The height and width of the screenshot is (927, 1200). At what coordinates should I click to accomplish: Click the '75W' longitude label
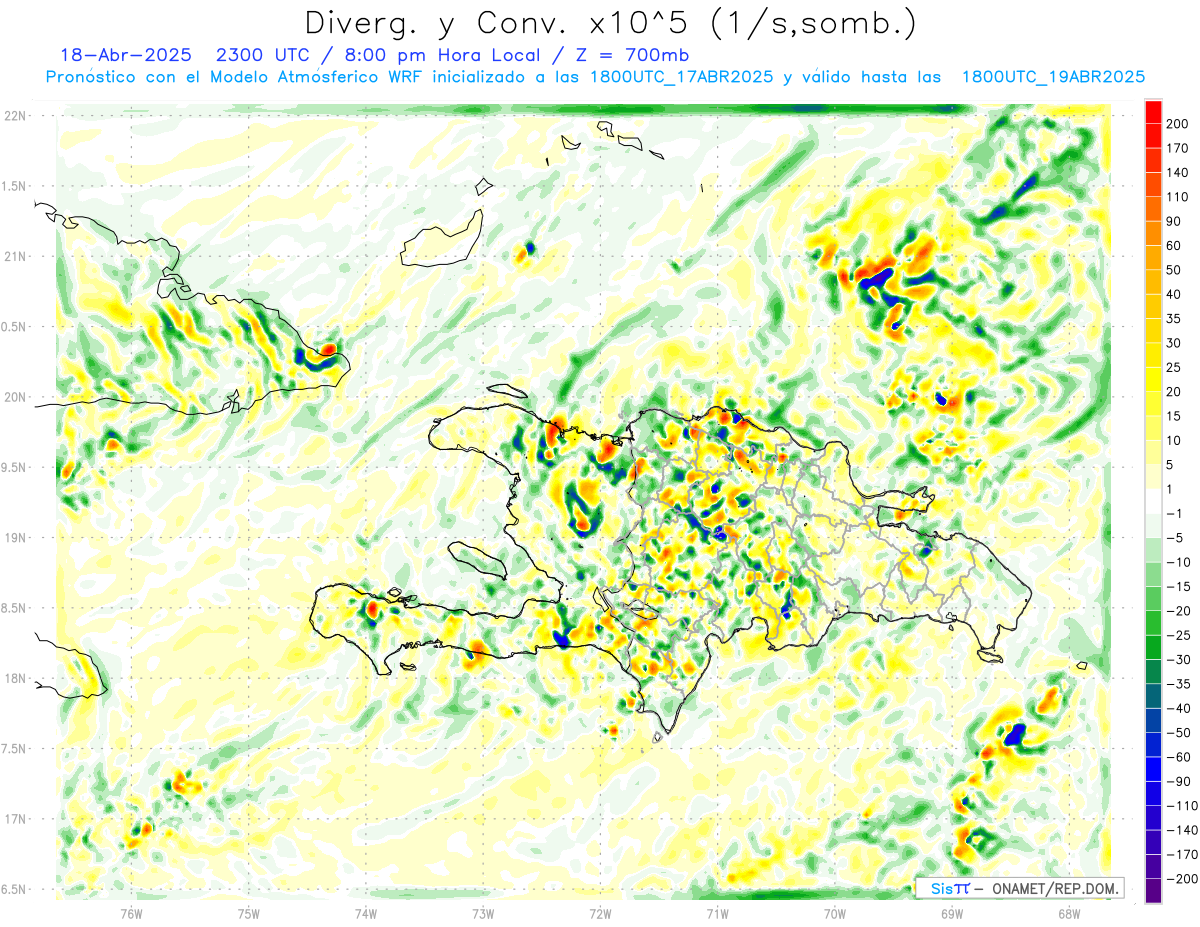tap(249, 913)
